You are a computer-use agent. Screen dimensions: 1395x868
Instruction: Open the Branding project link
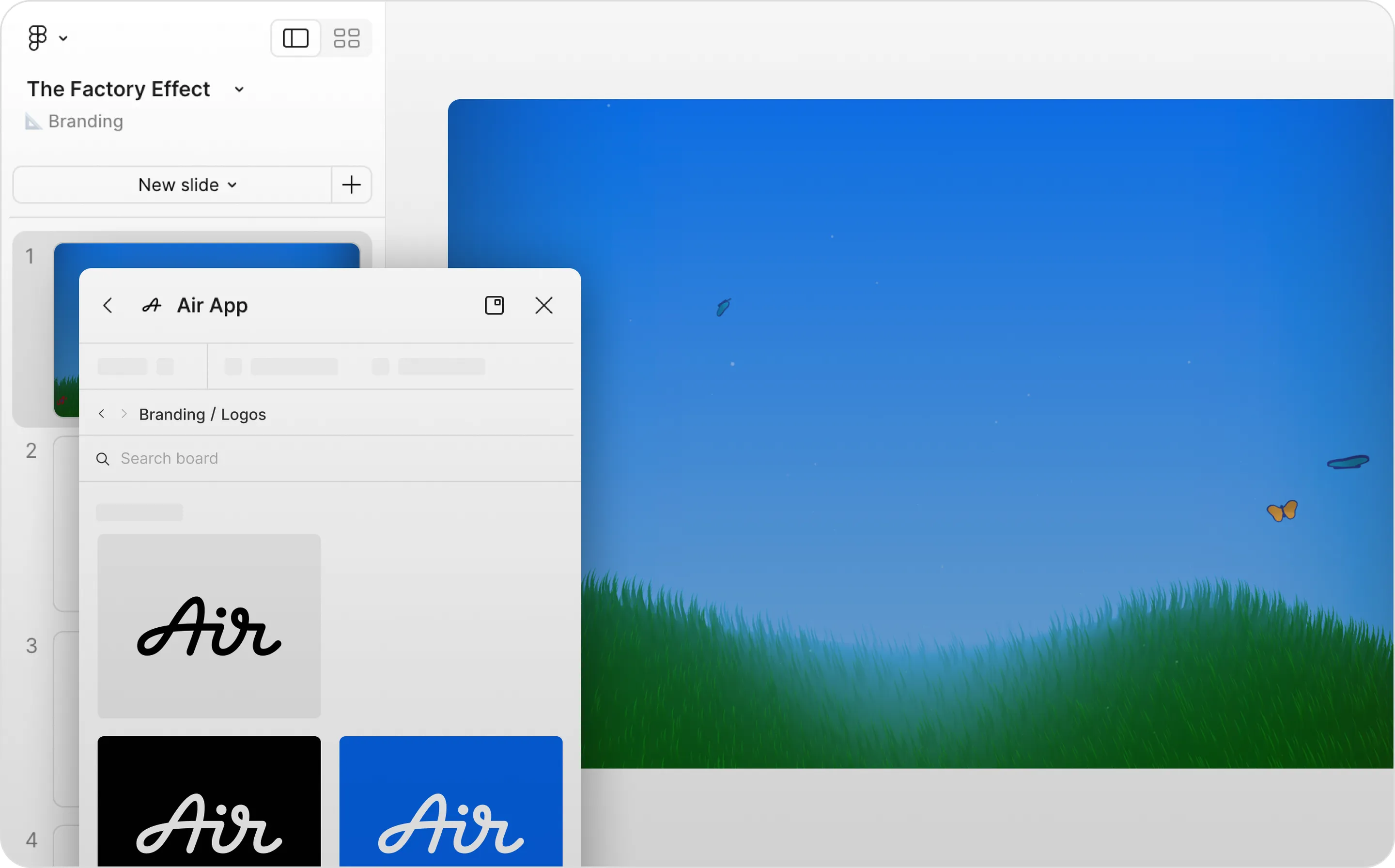click(85, 121)
